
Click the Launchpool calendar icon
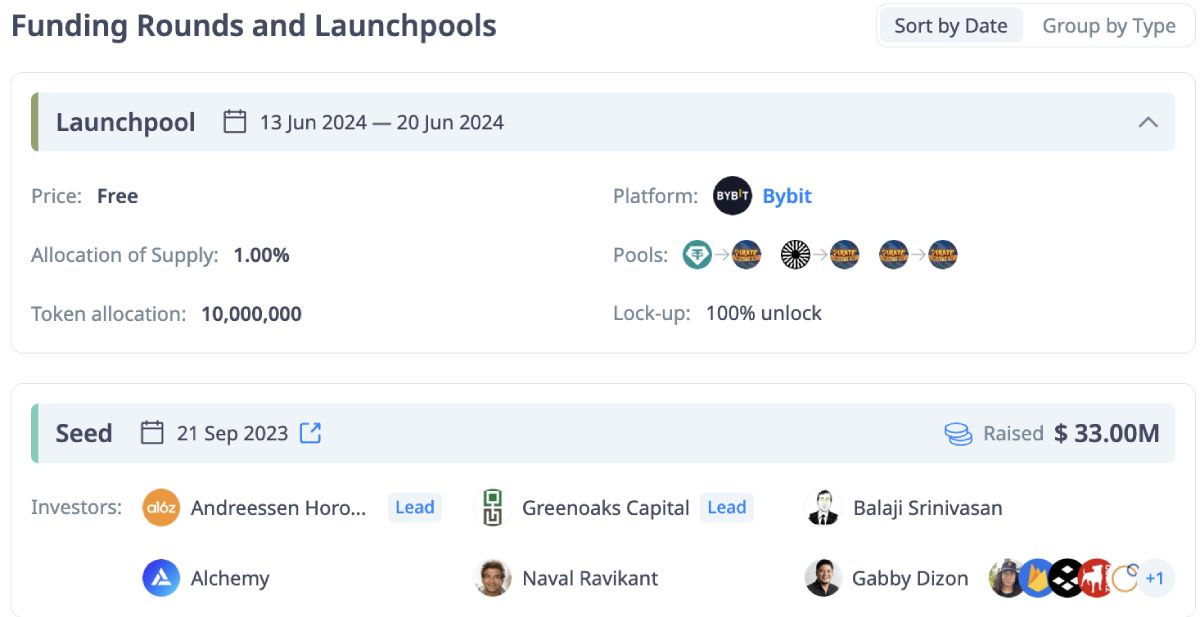(234, 122)
